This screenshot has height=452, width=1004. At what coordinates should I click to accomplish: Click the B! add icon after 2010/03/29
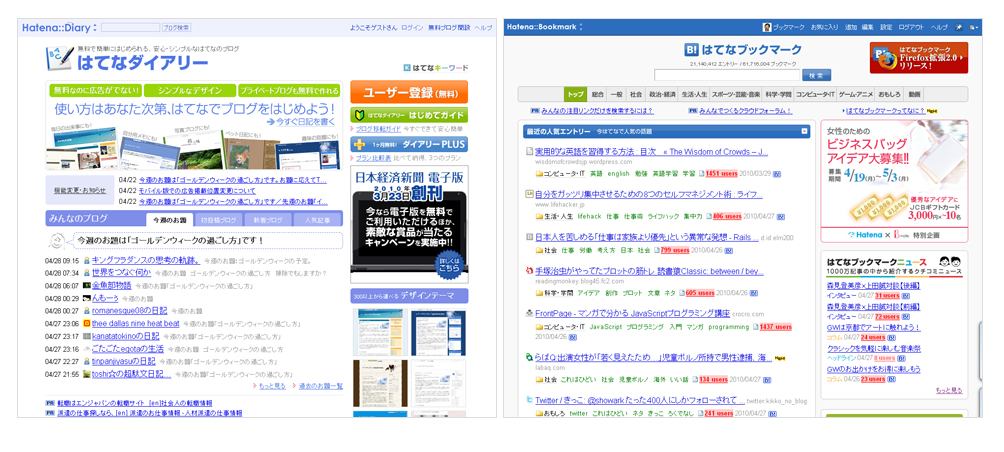(x=777, y=174)
